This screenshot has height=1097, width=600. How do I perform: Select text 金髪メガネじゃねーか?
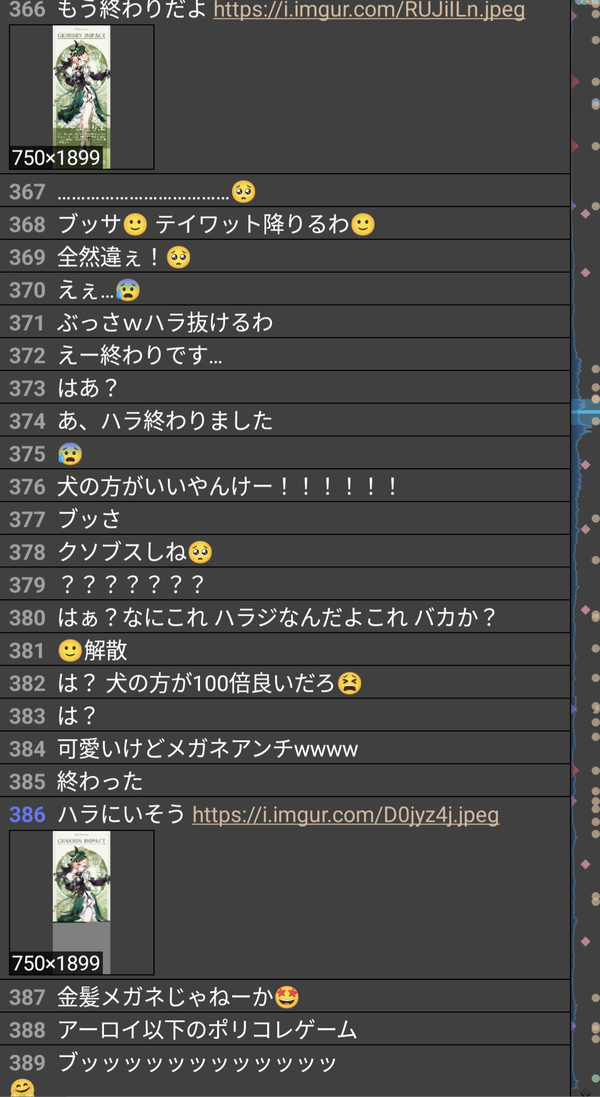[x=165, y=997]
